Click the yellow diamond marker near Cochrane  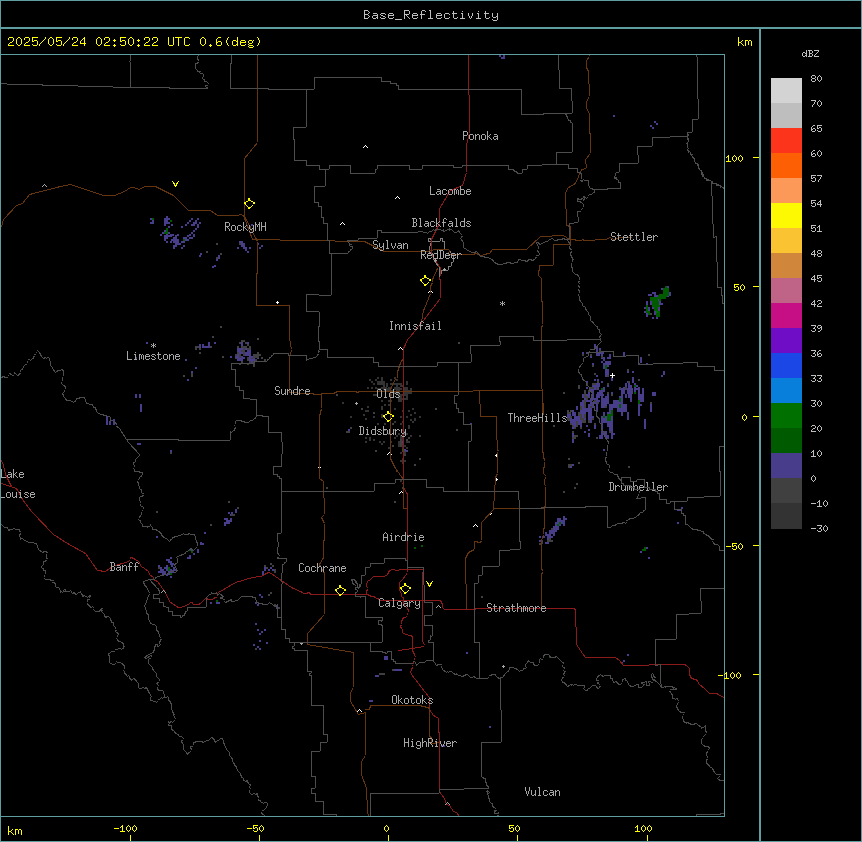pos(340,590)
